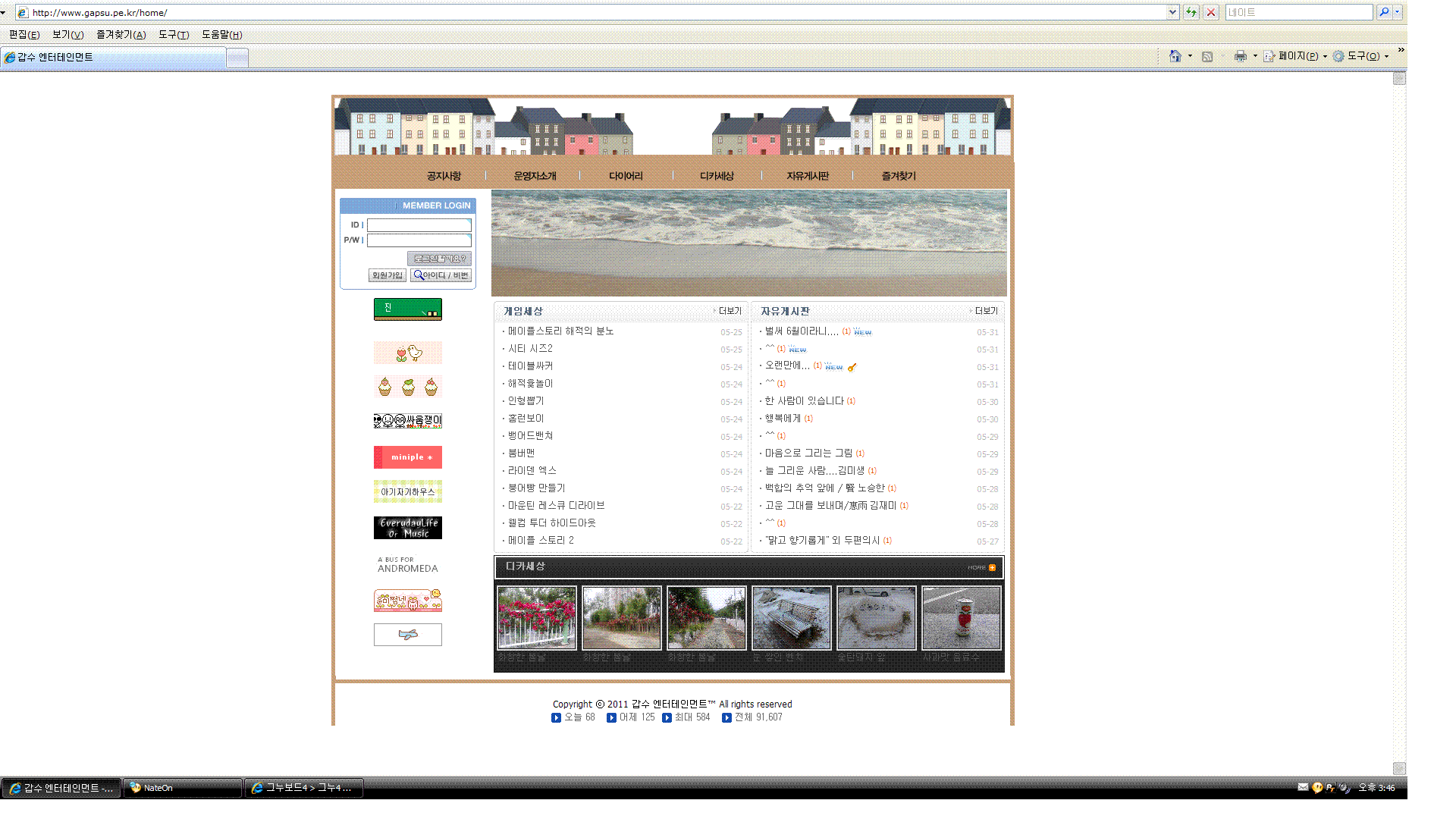The height and width of the screenshot is (819, 1456).
Task: Click the orange MORE plus icon
Action: click(992, 567)
